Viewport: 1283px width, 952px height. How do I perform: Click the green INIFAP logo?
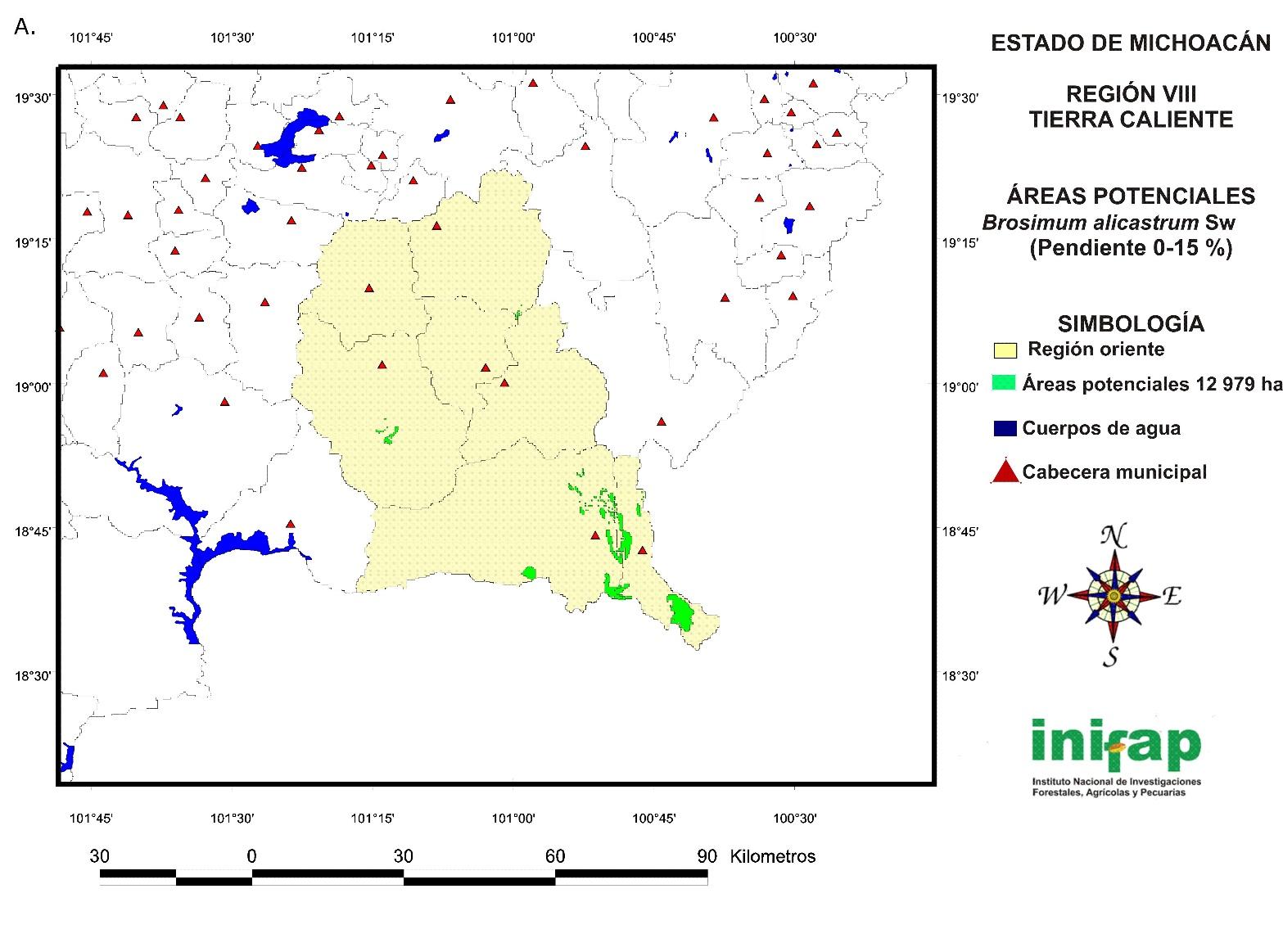click(x=1115, y=743)
